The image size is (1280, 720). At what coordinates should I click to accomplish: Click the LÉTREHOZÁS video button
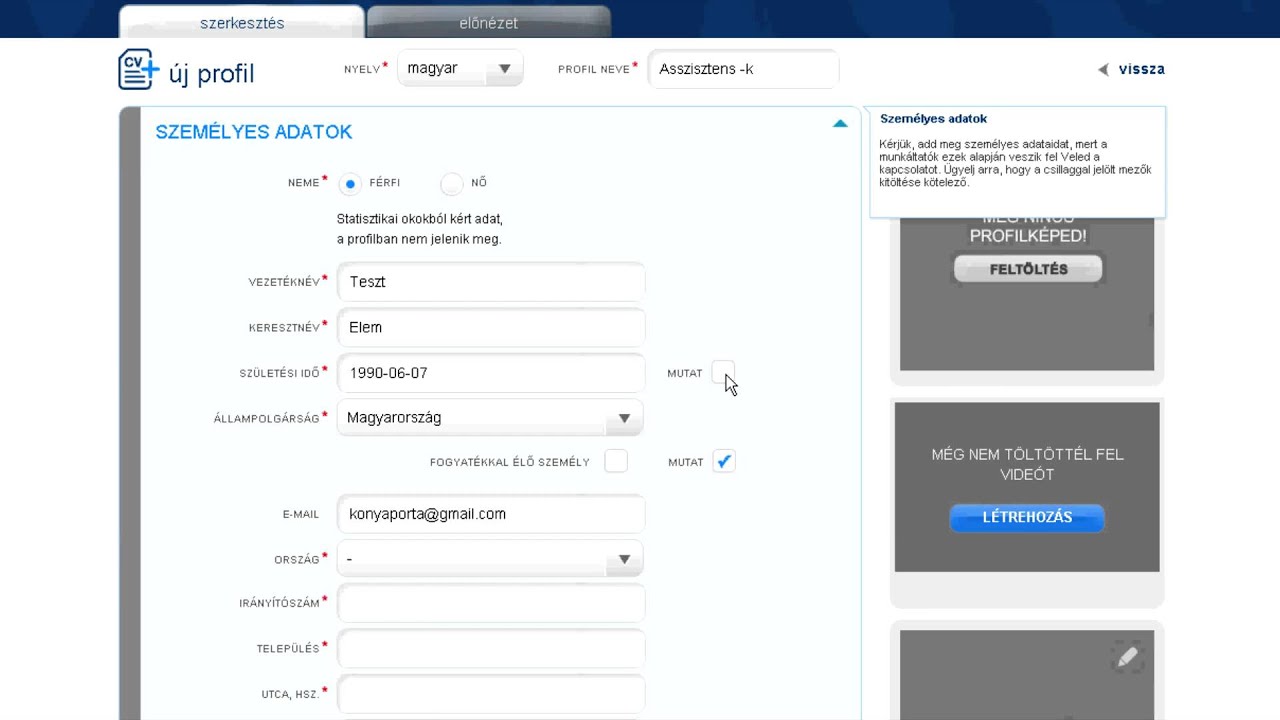(1027, 517)
